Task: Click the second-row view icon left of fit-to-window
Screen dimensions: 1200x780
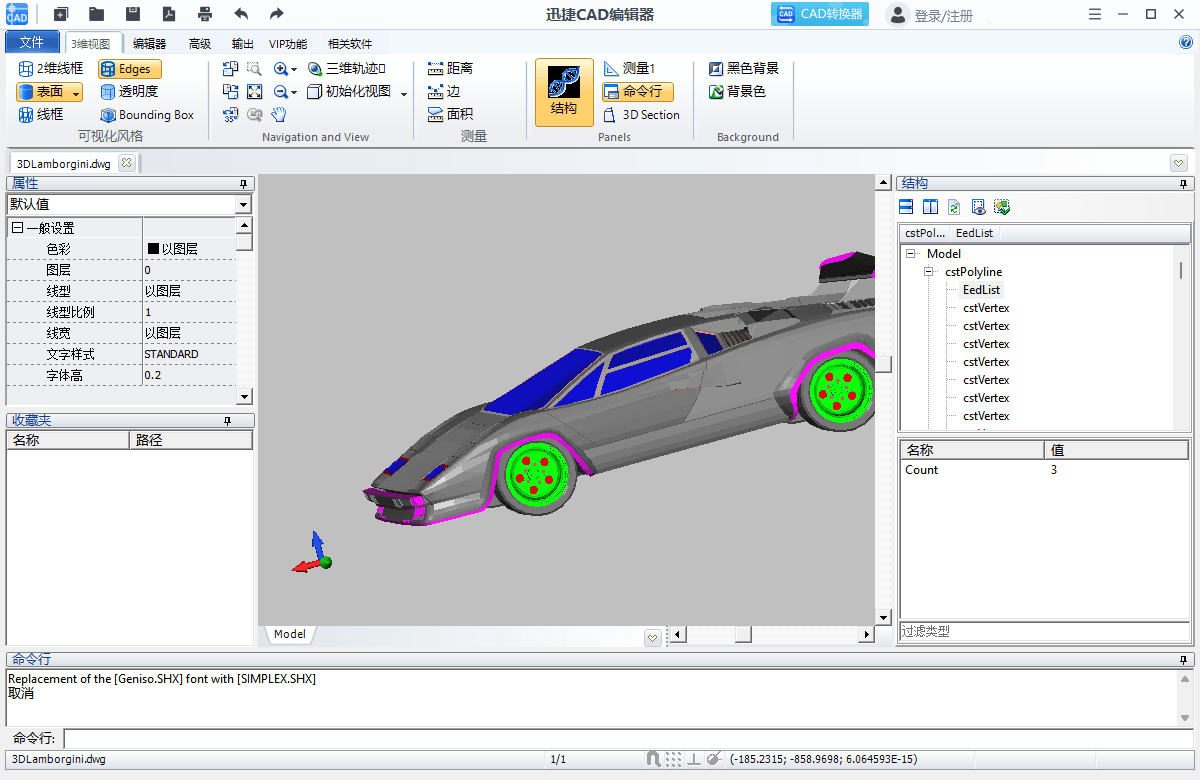Action: (230, 92)
